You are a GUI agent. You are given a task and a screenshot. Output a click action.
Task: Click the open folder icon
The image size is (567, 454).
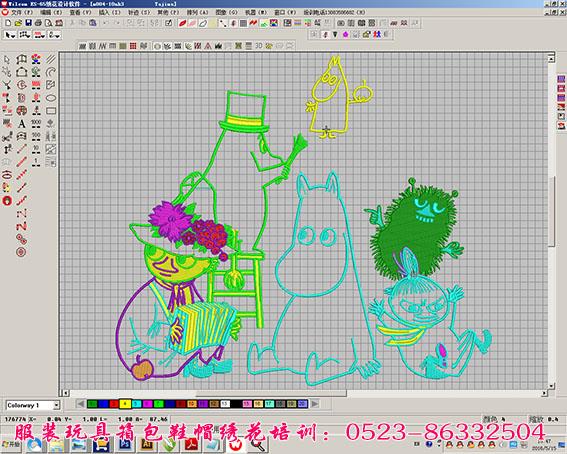click(x=18, y=23)
